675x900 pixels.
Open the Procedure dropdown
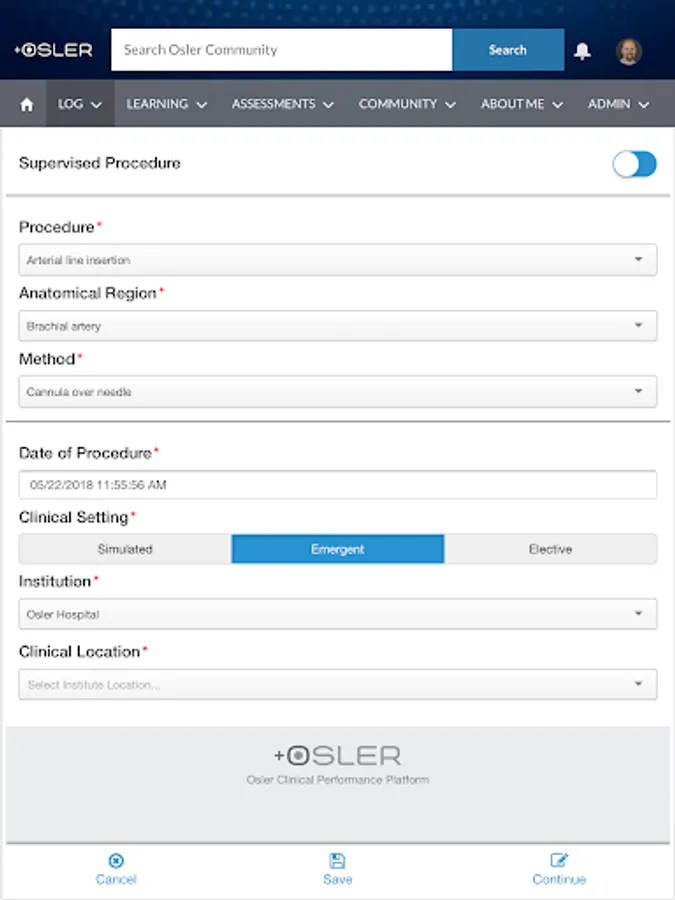338,260
